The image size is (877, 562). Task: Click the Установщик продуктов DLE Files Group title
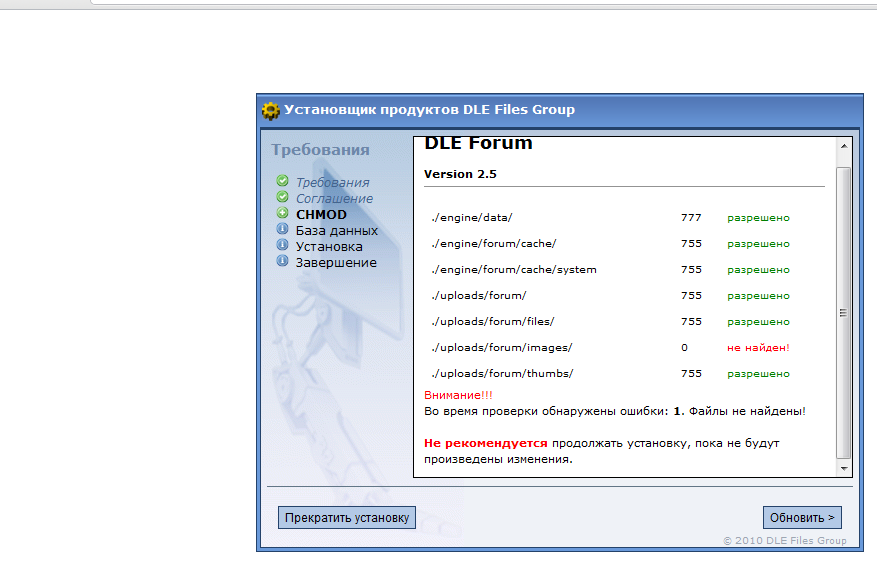(430, 110)
